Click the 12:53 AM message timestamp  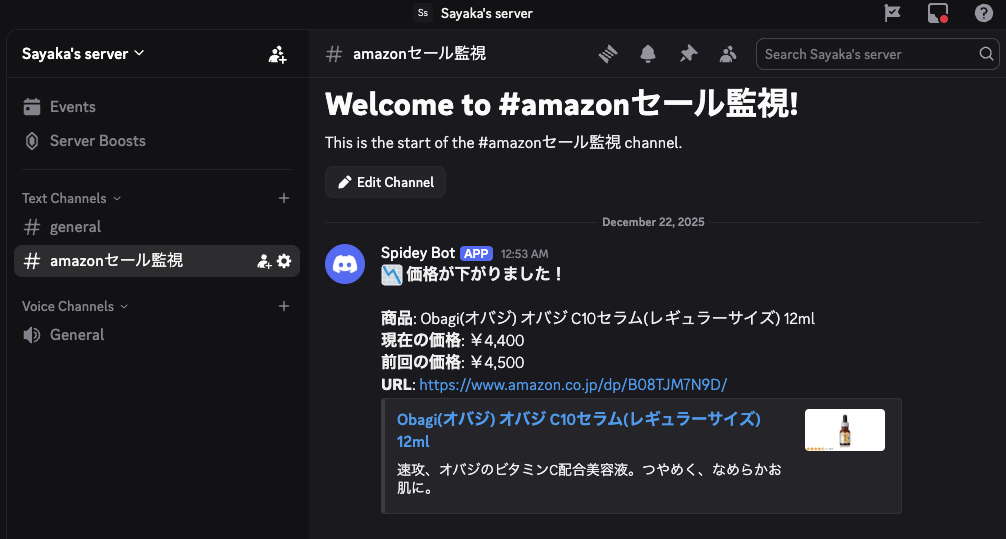click(x=524, y=254)
